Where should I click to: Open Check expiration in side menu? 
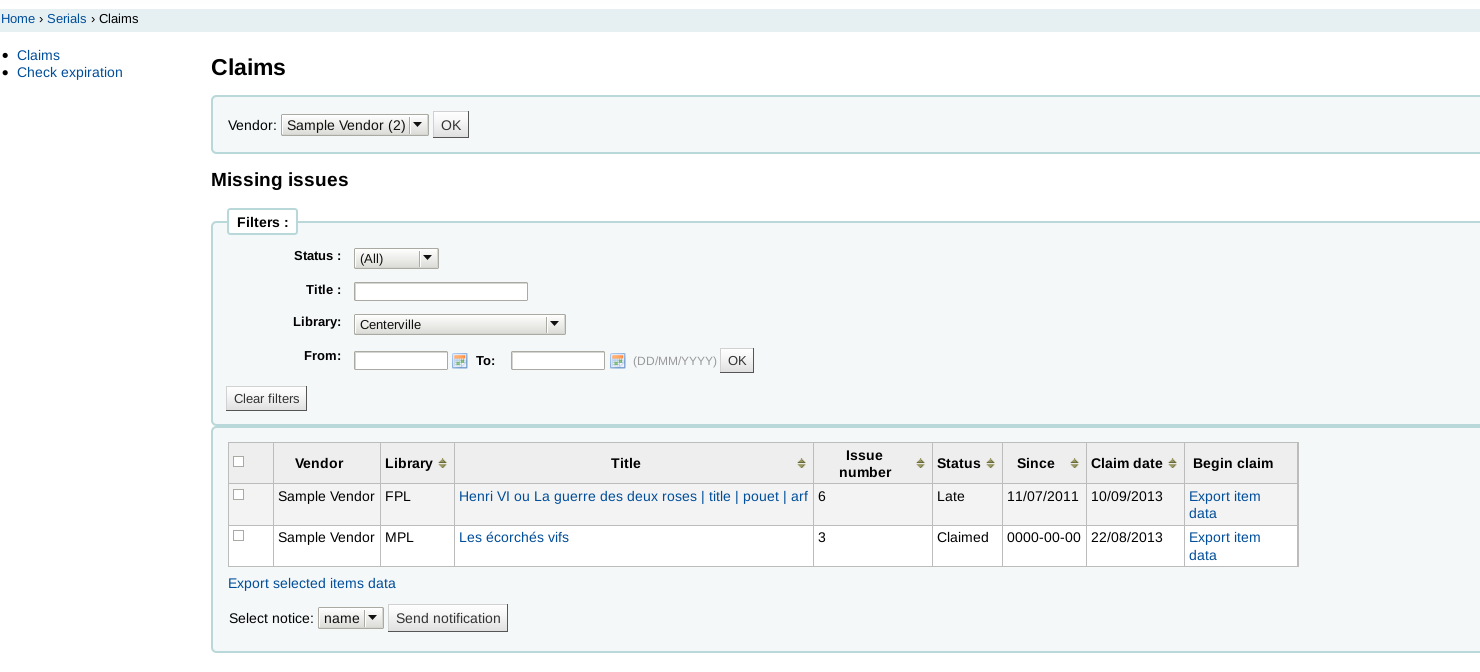pos(70,73)
